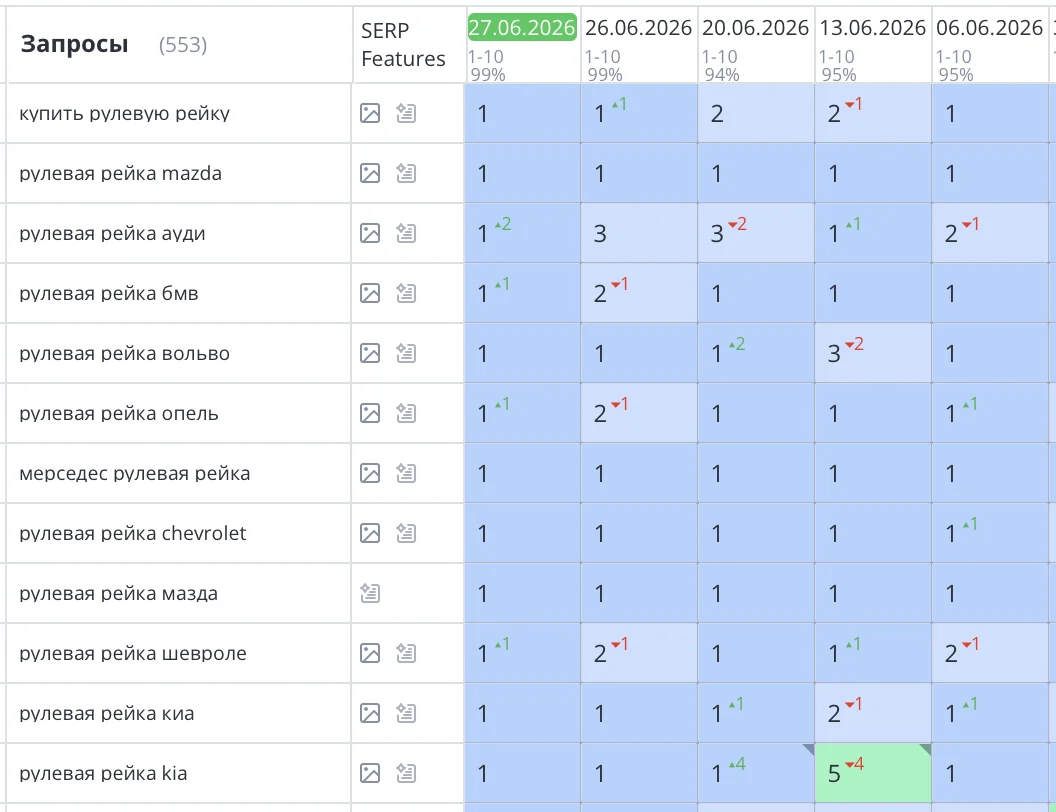The image size is (1056, 812).
Task: Click the Запросы column header
Action: pos(75,44)
